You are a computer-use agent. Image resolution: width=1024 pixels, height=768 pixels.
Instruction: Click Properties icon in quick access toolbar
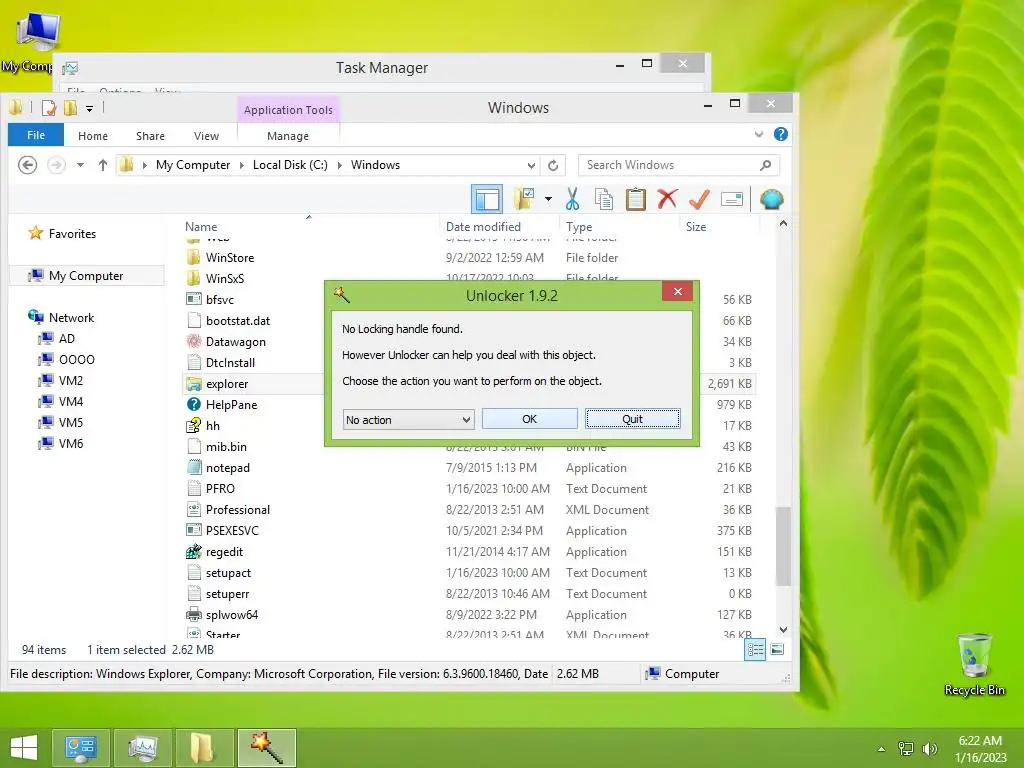pyautogui.click(x=49, y=108)
